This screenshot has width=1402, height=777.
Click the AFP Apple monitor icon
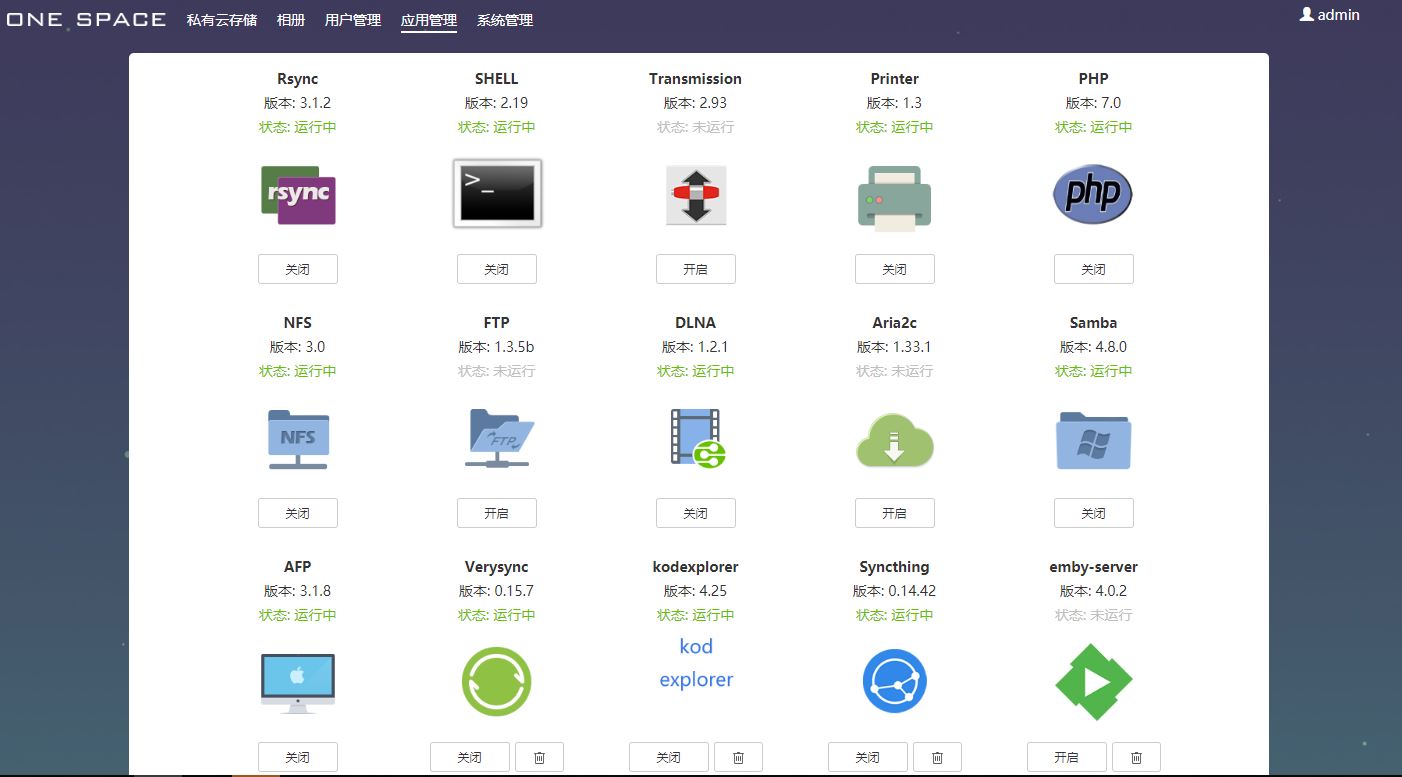point(298,684)
